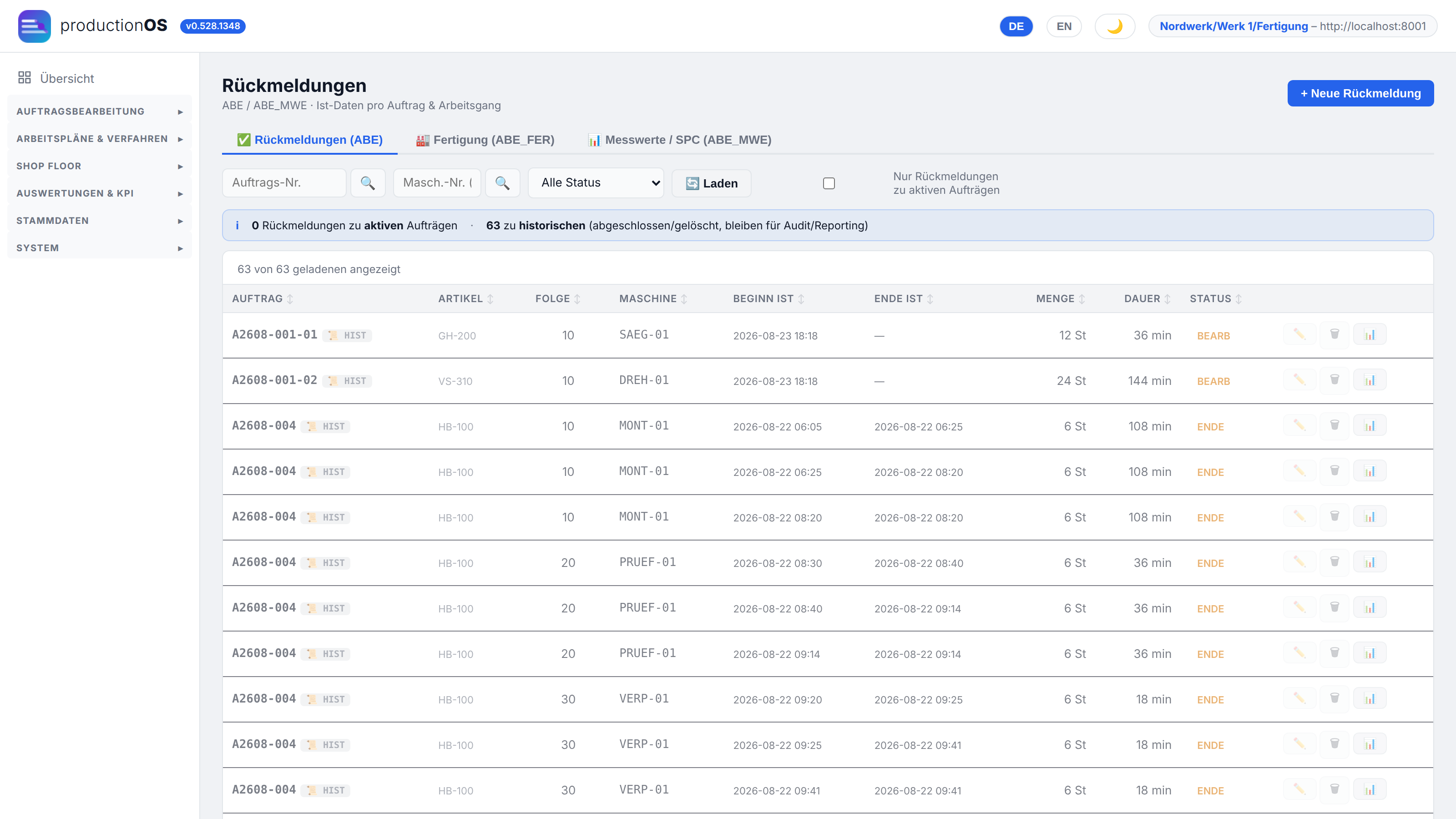The image size is (1456, 819).
Task: Edit pencil for row beginning 2026-08-22 09:20
Action: pos(1299,698)
